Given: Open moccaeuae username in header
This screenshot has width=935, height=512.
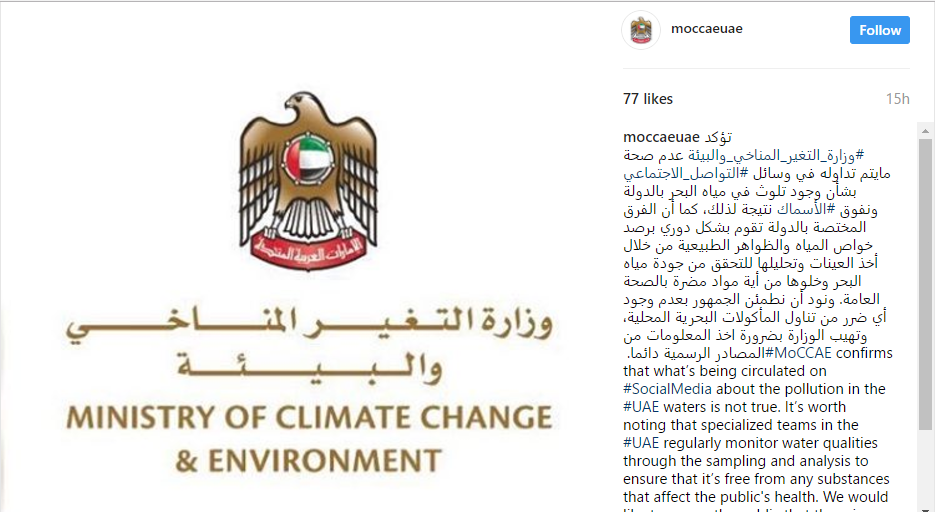Looking at the screenshot, I should (x=707, y=29).
